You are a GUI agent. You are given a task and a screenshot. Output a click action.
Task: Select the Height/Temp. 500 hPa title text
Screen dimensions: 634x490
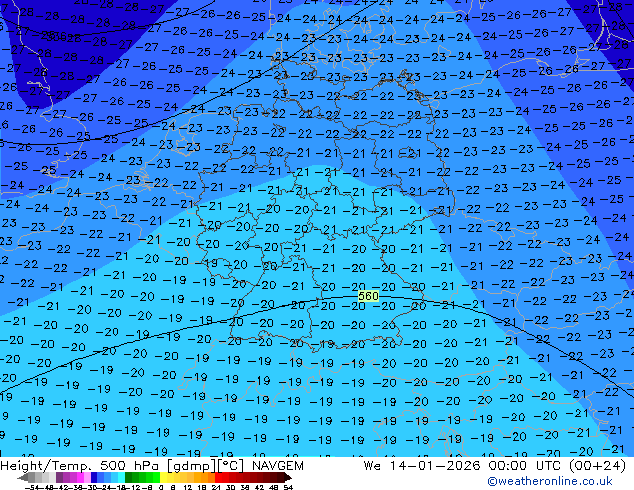coord(80,466)
